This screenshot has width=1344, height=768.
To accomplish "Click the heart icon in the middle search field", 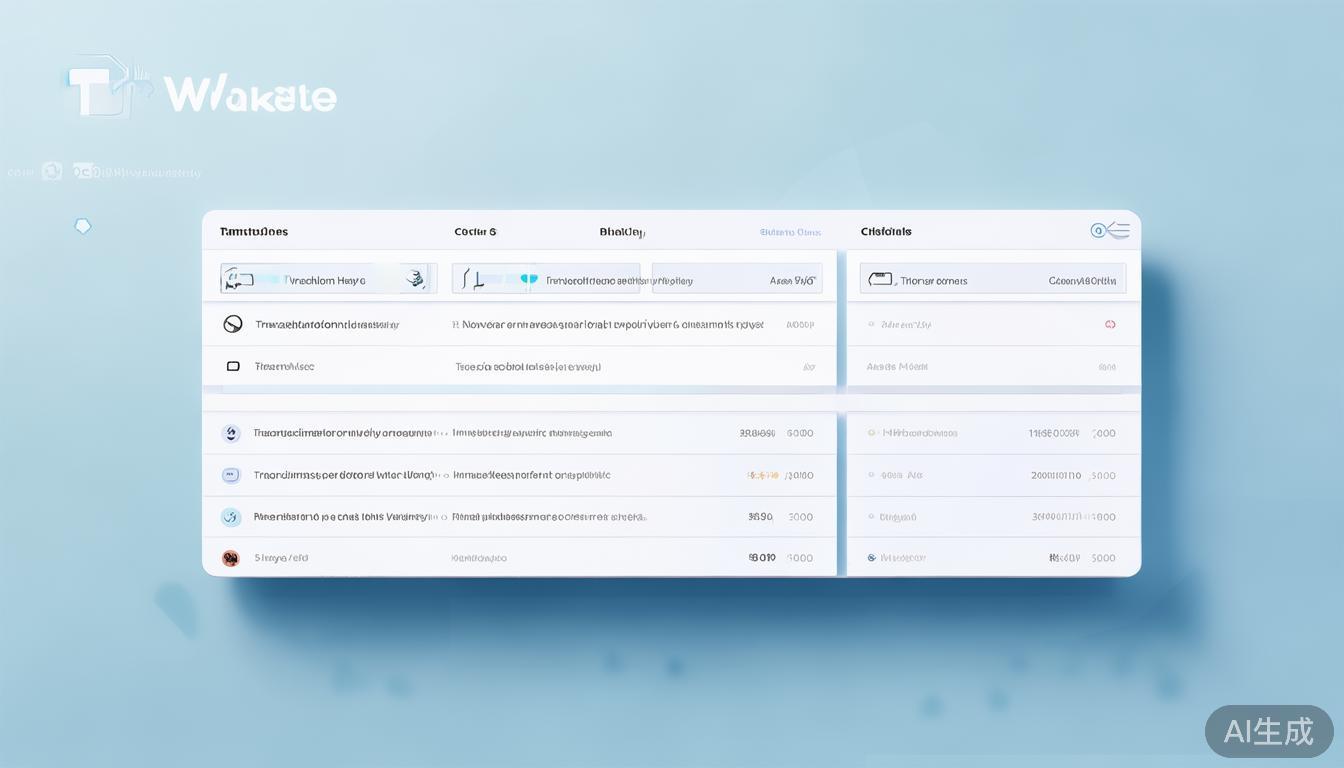I will point(530,278).
